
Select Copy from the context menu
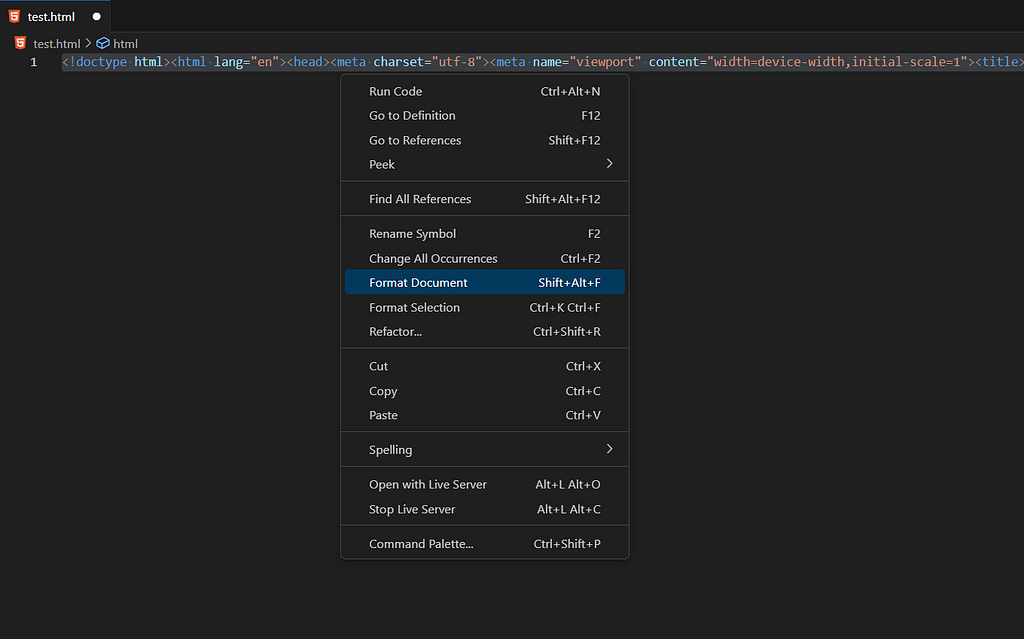click(x=485, y=391)
